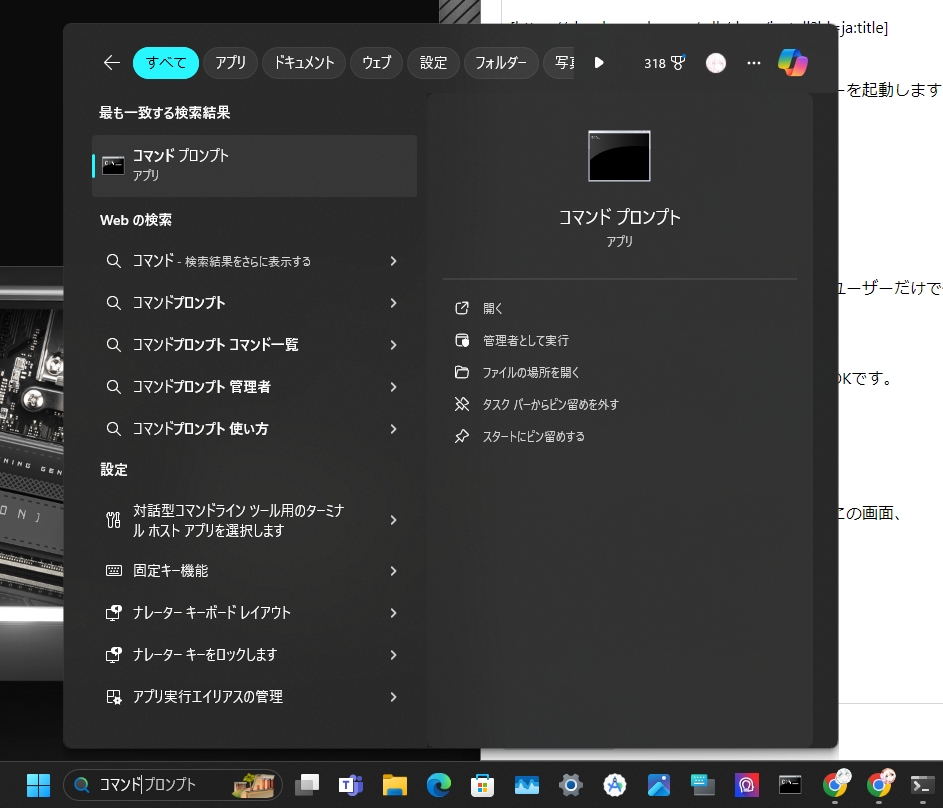Viewport: 943px width, 808px height.
Task: Switch to the 設定 filter tab
Action: (434, 63)
